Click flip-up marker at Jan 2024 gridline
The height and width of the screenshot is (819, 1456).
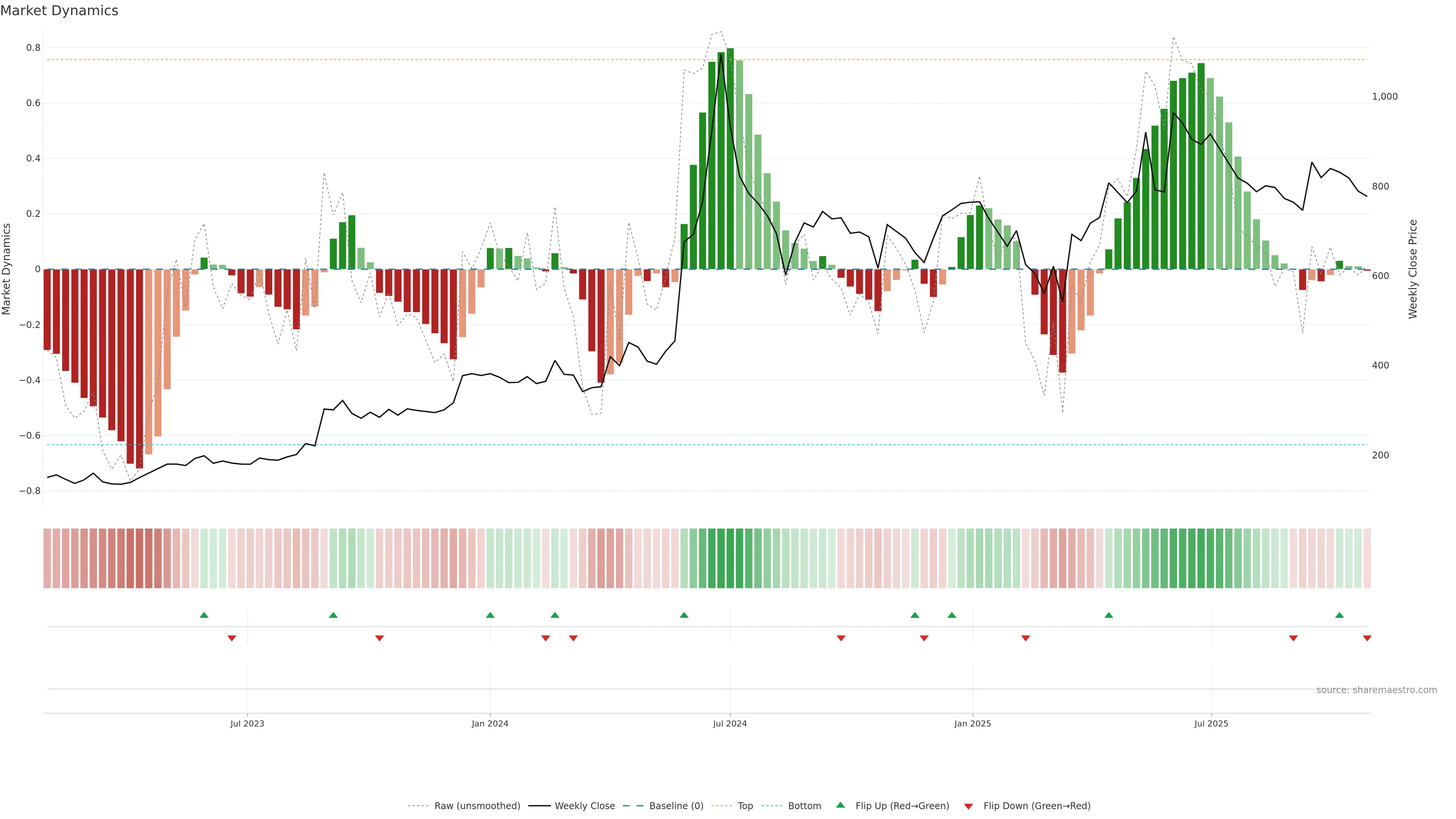click(x=490, y=615)
